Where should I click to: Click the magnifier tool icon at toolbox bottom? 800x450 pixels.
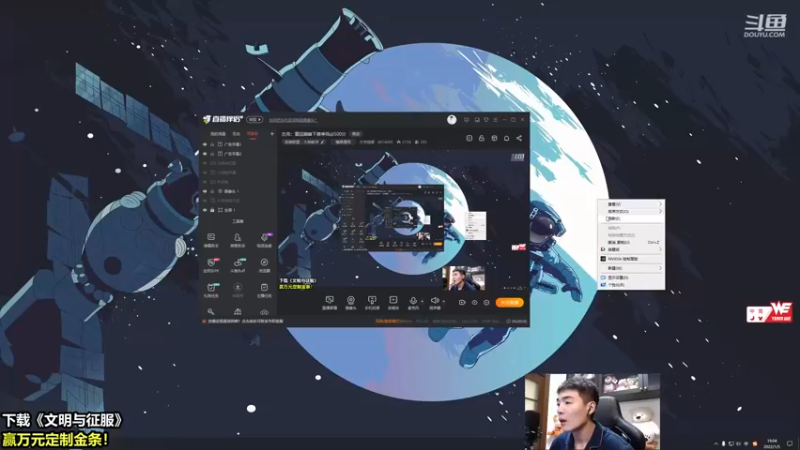[x=211, y=312]
